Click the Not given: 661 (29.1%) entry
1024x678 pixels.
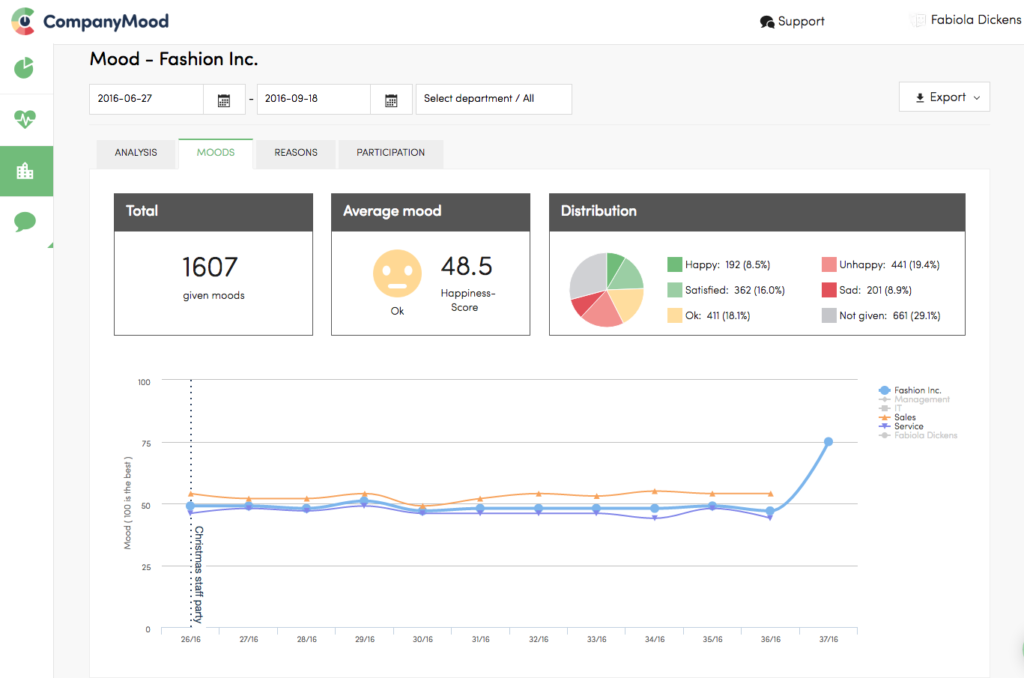881,315
